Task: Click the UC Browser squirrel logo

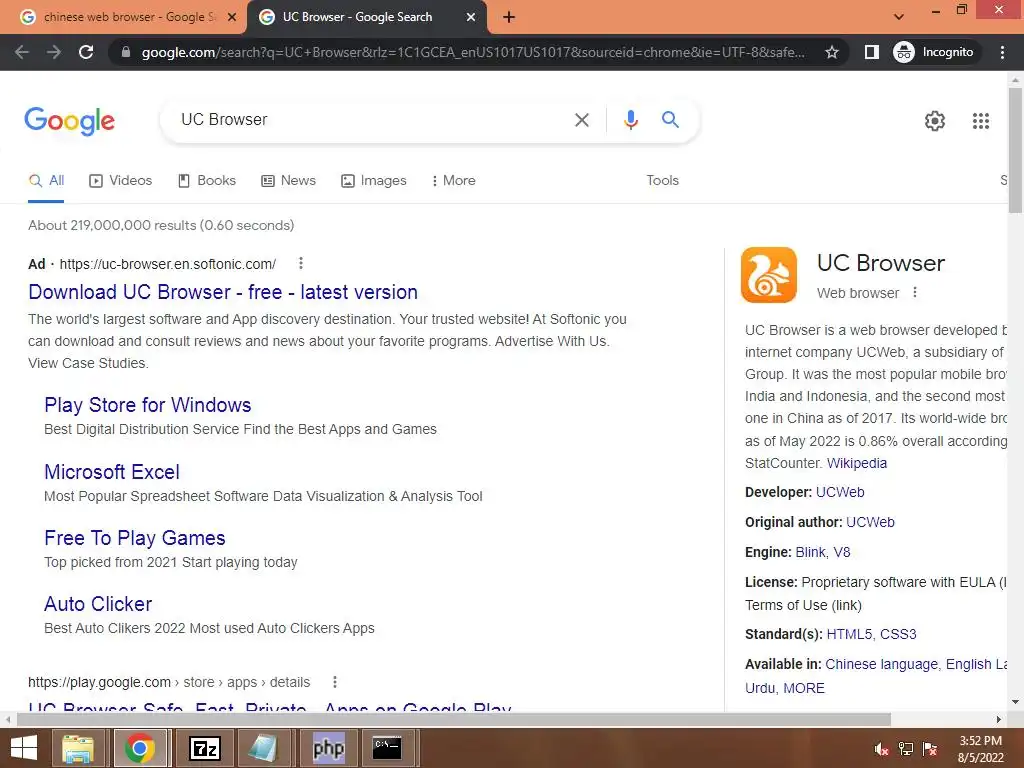Action: coord(769,275)
